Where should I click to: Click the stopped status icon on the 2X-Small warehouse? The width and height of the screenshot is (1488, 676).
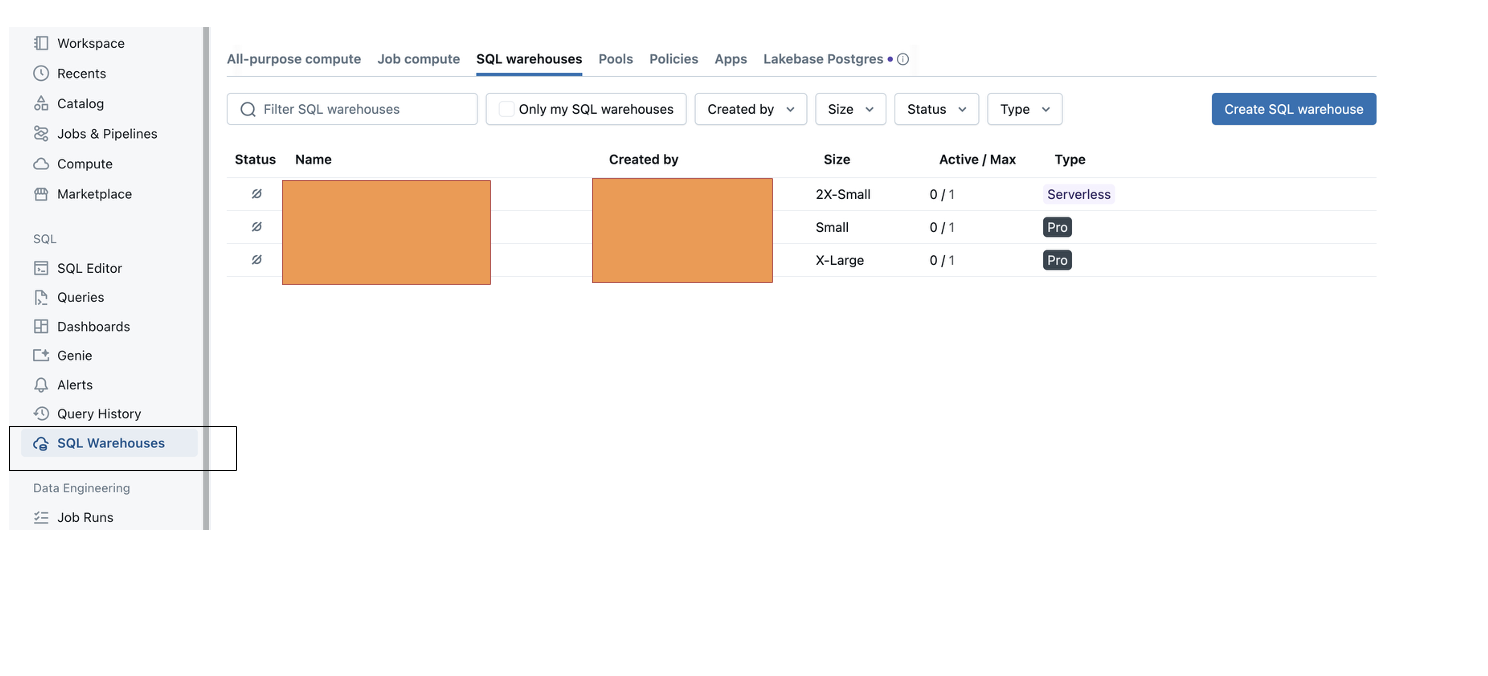click(256, 194)
